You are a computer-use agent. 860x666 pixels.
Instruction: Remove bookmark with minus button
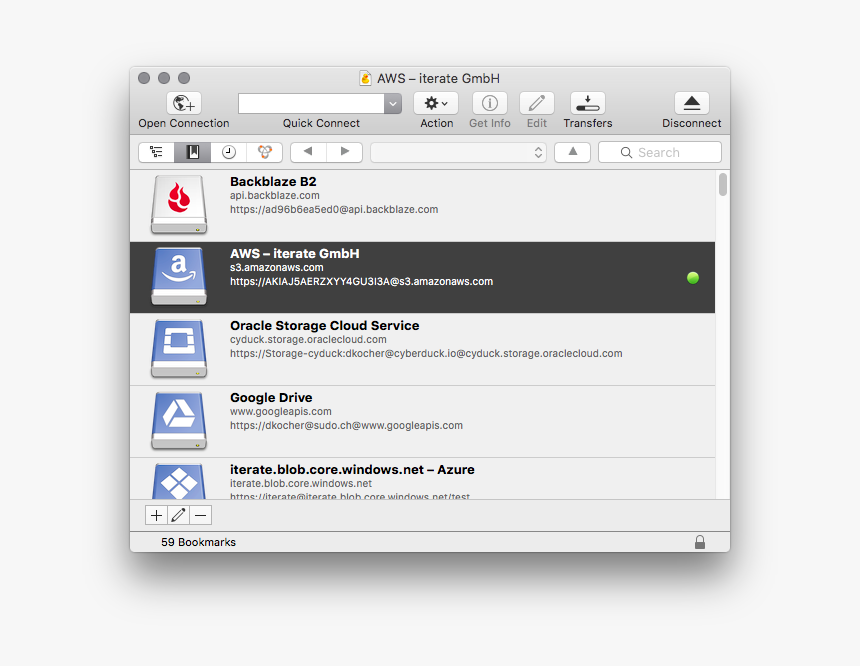tap(201, 515)
